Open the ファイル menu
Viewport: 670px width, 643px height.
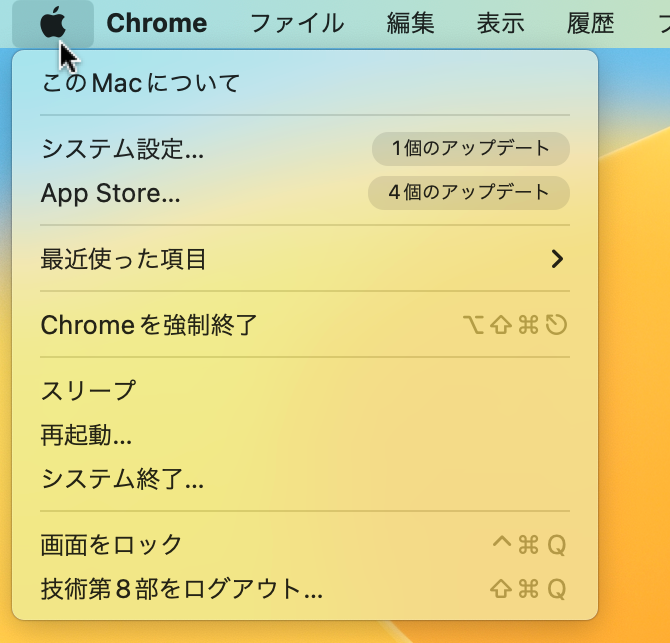point(297,23)
